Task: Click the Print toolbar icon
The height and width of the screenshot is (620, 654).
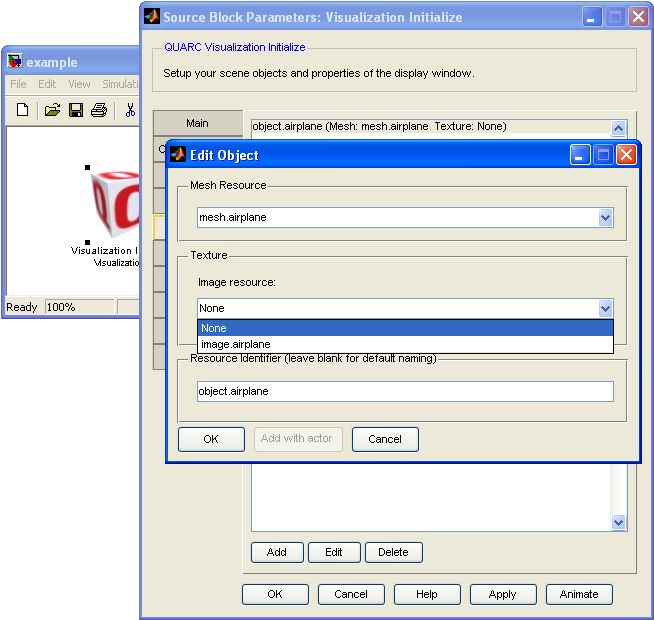Action: point(99,110)
